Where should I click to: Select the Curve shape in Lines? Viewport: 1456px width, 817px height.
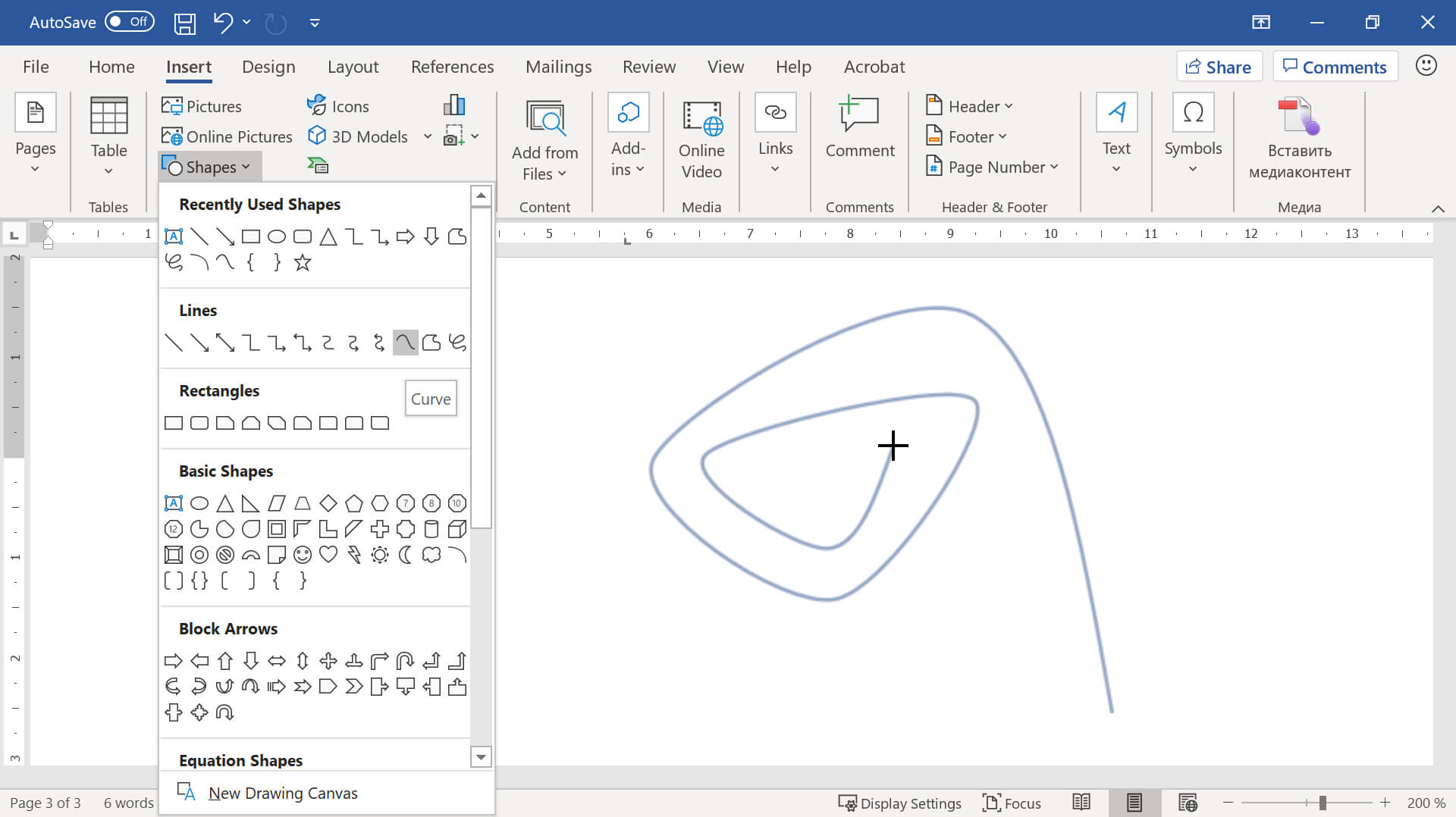pyautogui.click(x=405, y=343)
